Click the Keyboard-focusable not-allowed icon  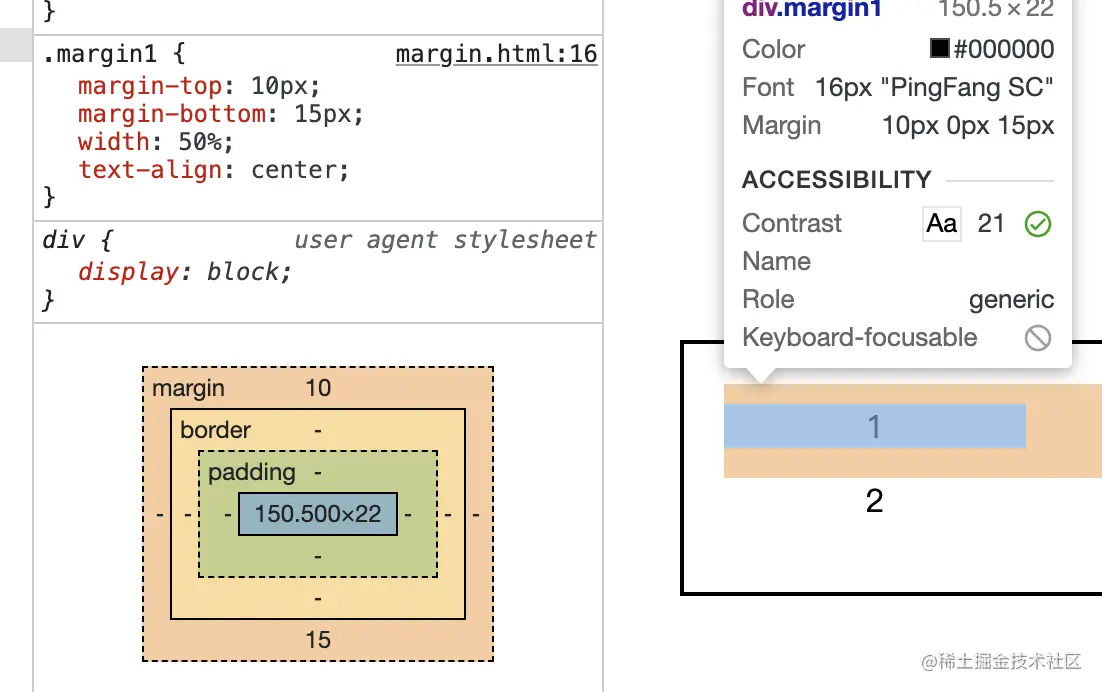[1038, 338]
